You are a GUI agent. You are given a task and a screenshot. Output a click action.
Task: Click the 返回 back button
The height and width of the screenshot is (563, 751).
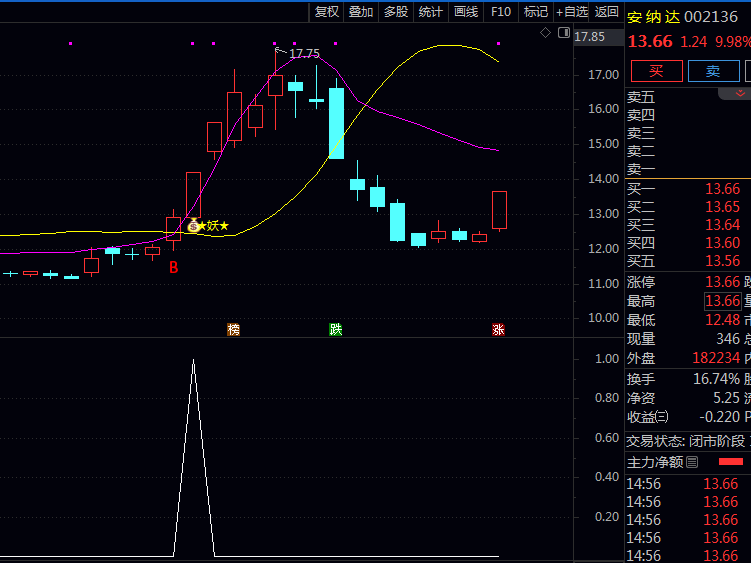[x=606, y=11]
